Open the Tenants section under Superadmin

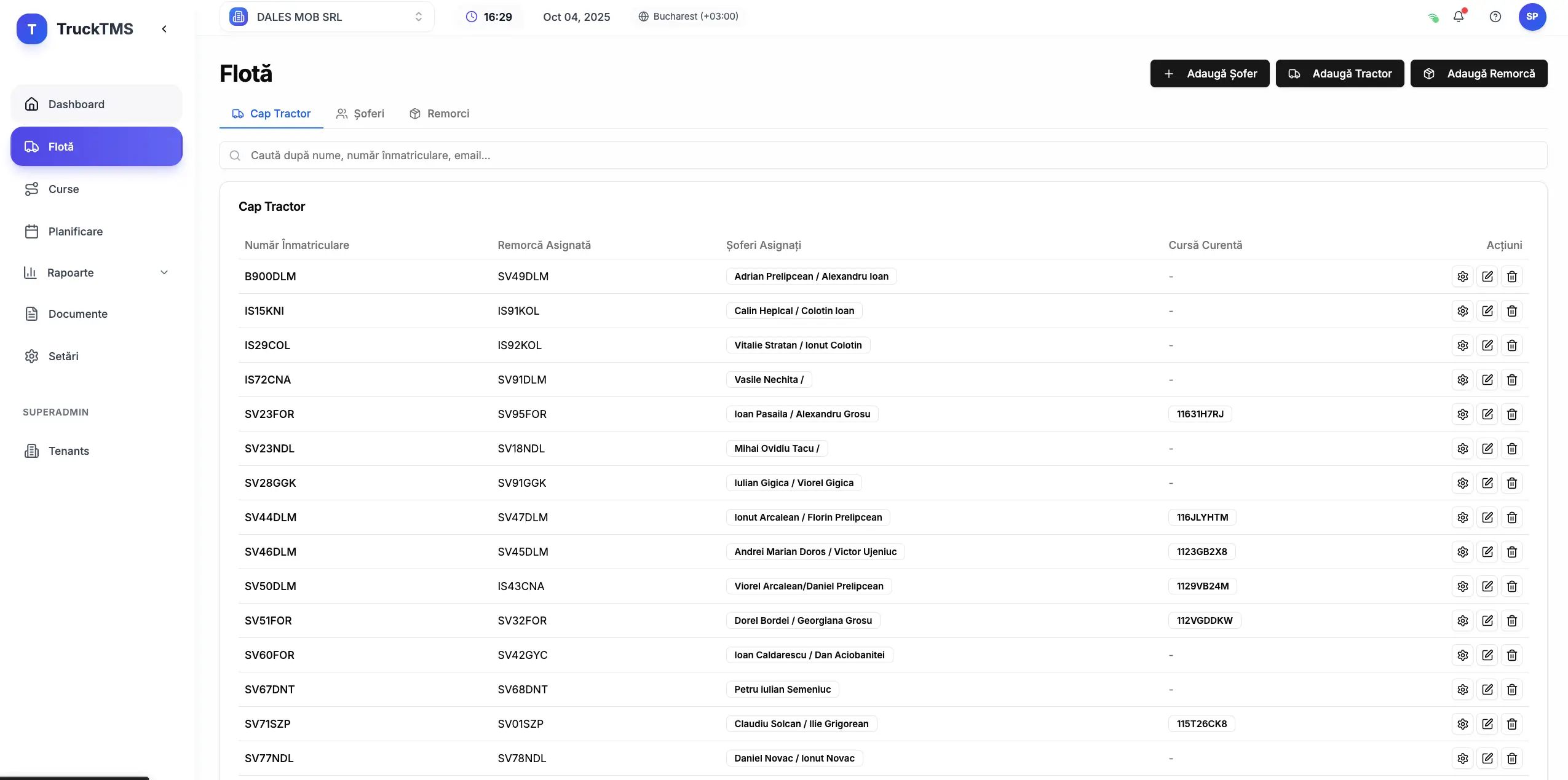coord(69,451)
